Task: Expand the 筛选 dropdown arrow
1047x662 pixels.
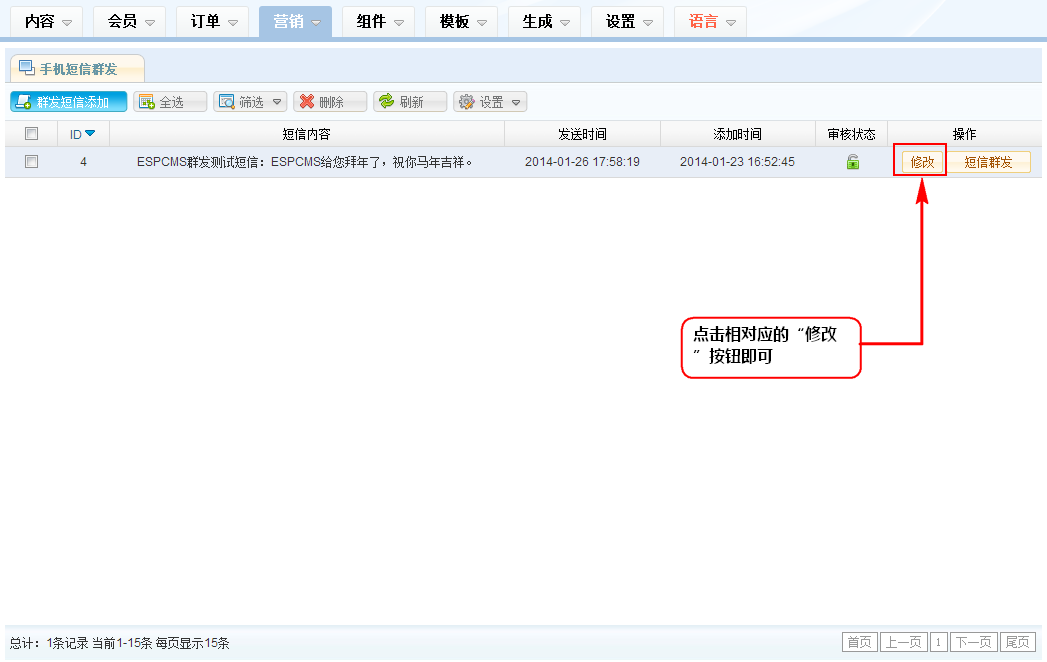Action: pyautogui.click(x=276, y=102)
